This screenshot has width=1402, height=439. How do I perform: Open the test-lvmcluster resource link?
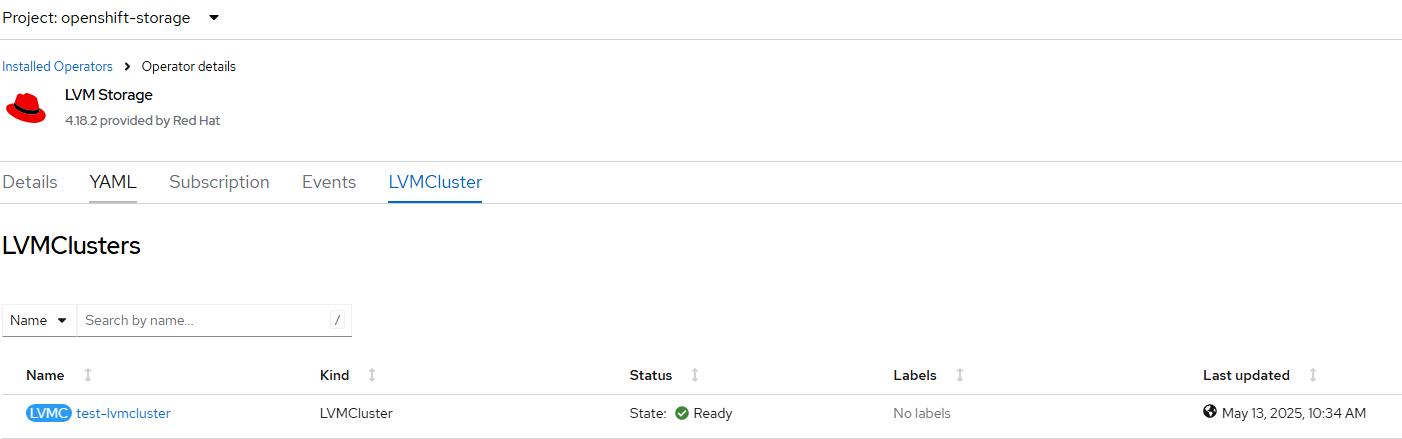coord(123,413)
